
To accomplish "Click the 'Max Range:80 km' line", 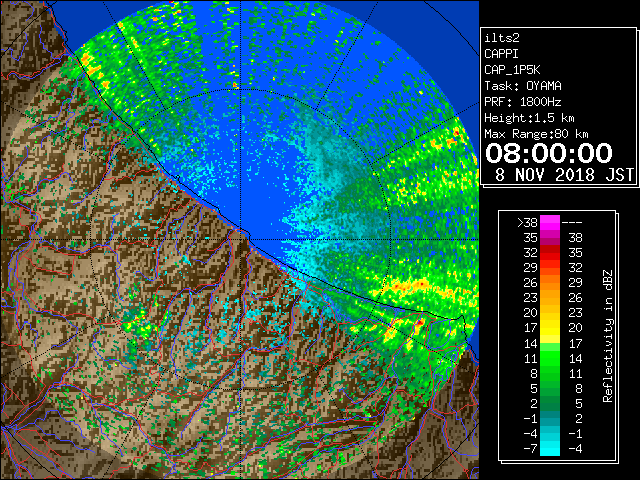I will click(x=536, y=134).
